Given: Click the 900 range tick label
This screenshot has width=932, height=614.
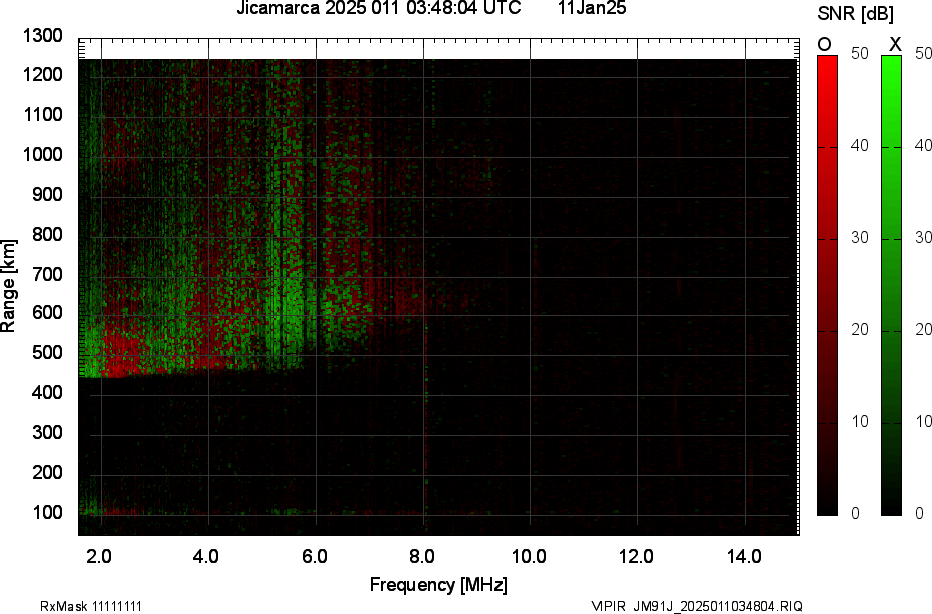Looking at the screenshot, I should (47, 194).
